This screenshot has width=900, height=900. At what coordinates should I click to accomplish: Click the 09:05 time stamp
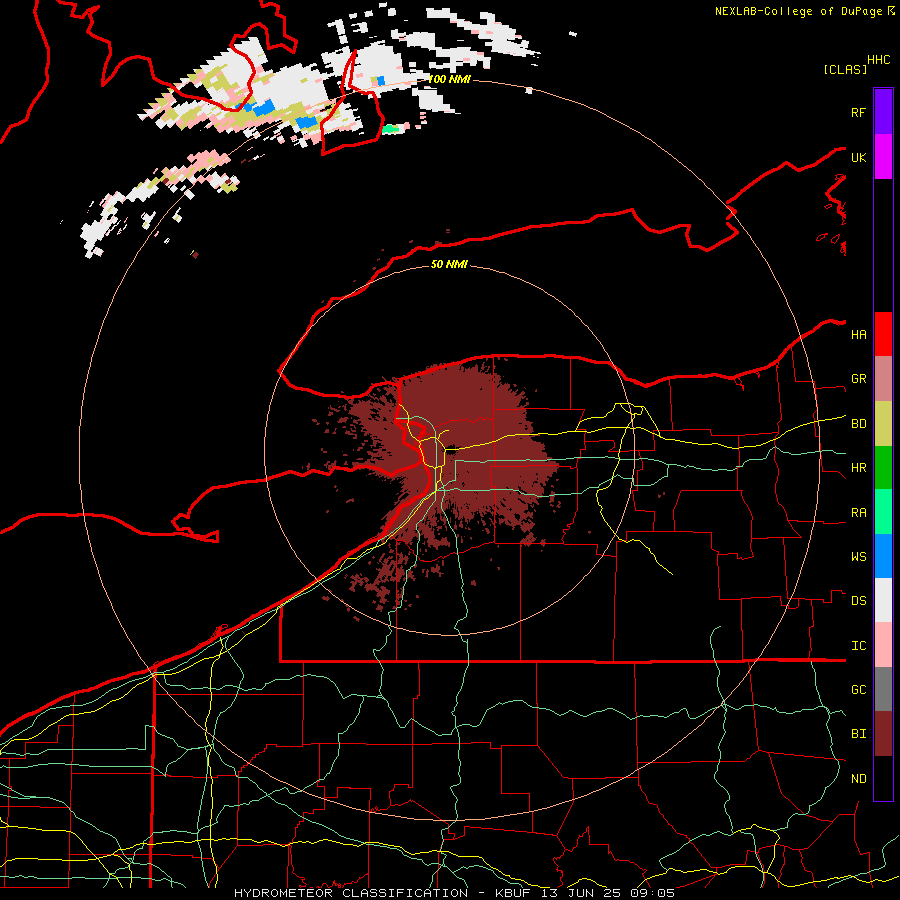(654, 893)
